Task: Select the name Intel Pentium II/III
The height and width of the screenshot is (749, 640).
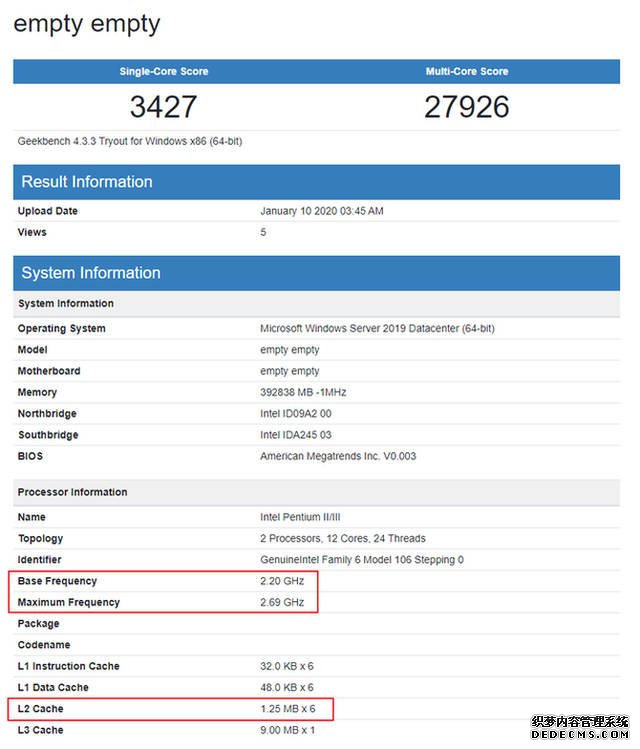Action: 300,517
